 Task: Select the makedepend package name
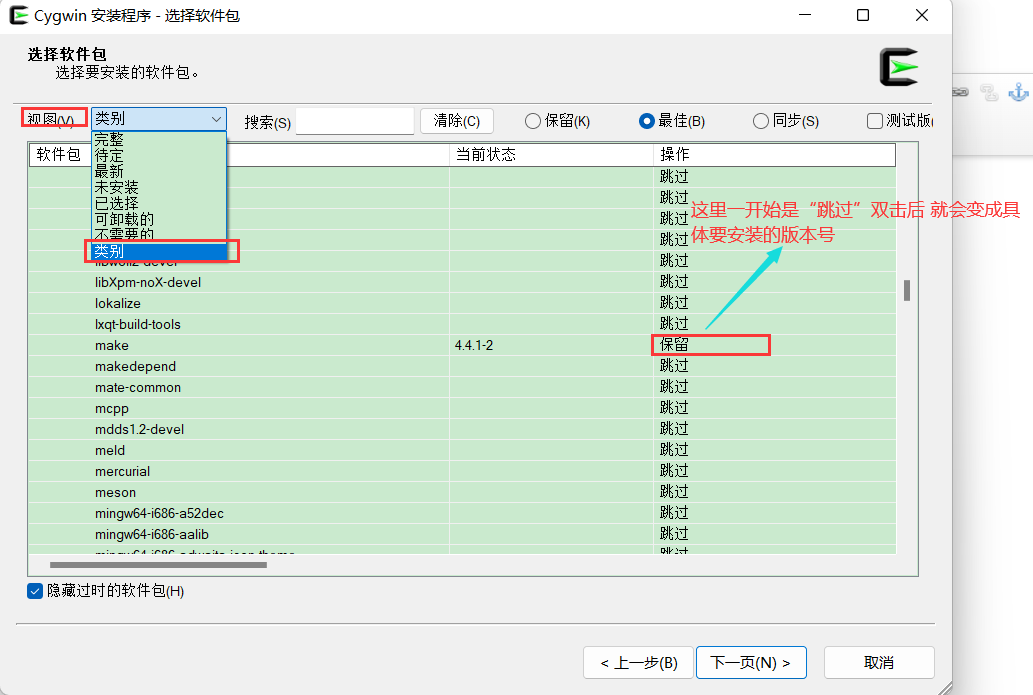click(135, 367)
